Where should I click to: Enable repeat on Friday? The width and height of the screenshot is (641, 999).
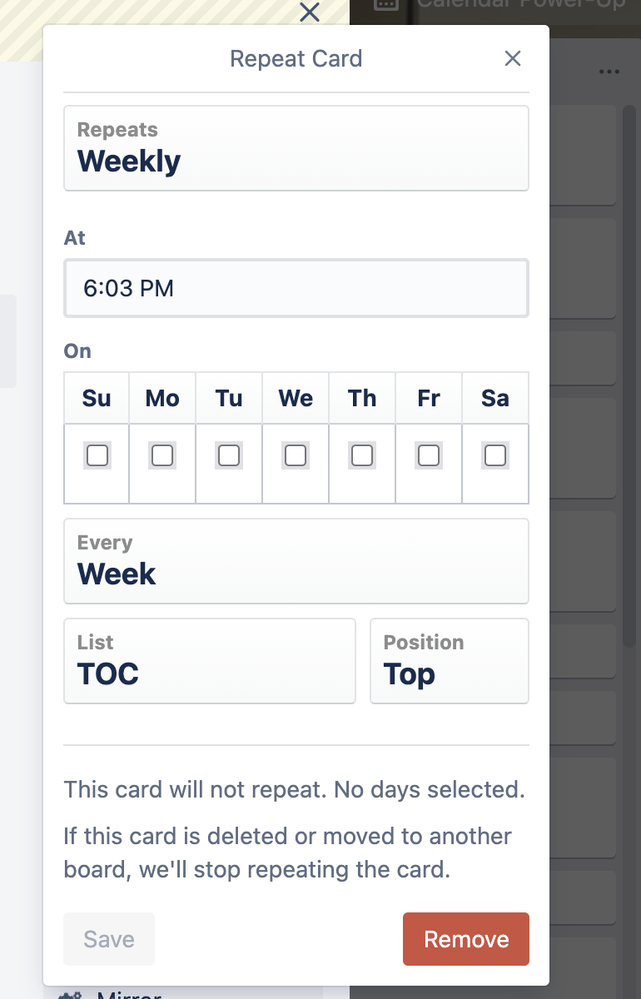pyautogui.click(x=428, y=456)
